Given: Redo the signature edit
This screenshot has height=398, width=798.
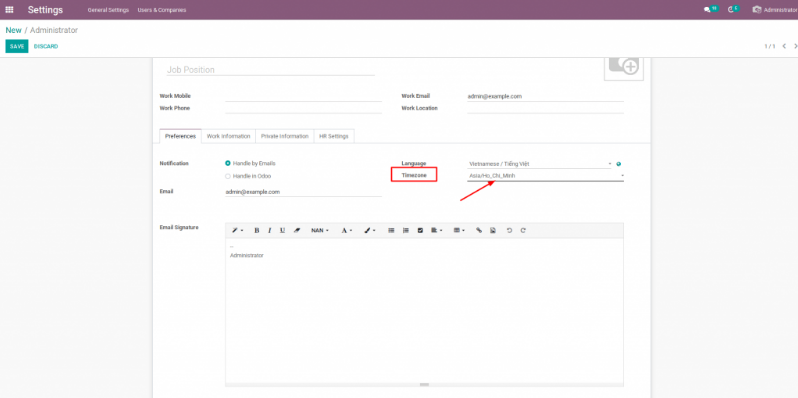Looking at the screenshot, I should tap(523, 231).
